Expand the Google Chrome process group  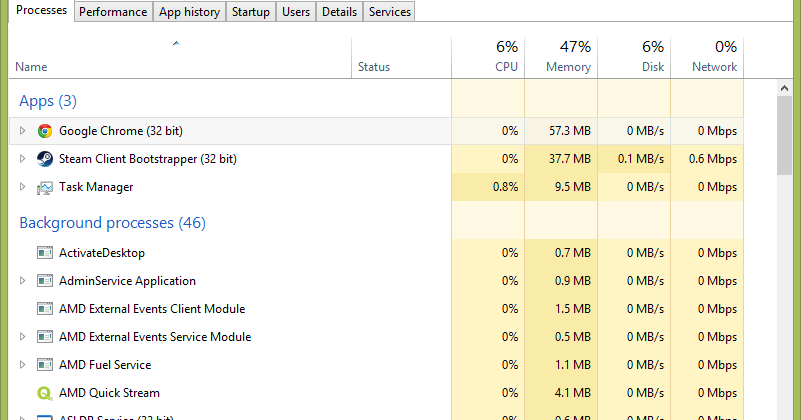pyautogui.click(x=22, y=131)
